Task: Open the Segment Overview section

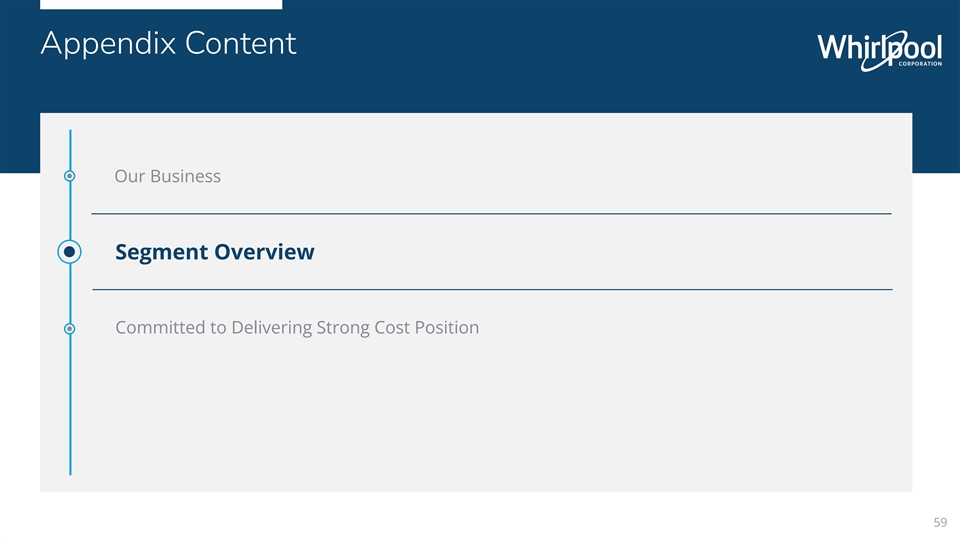Action: point(214,252)
